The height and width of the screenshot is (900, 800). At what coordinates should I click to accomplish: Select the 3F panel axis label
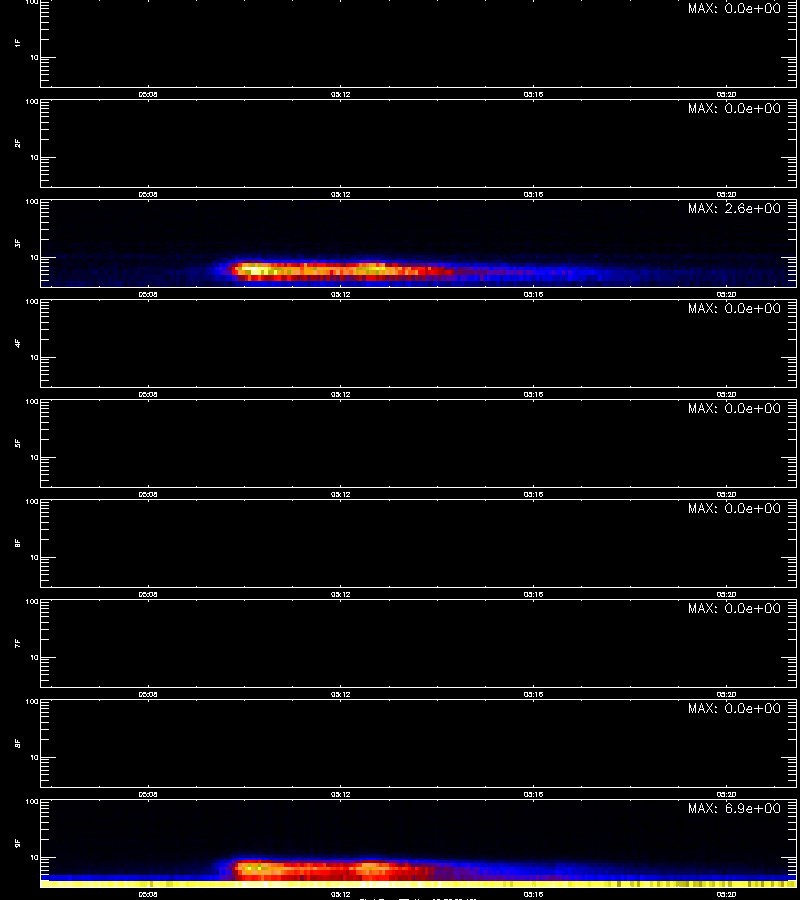[x=18, y=243]
